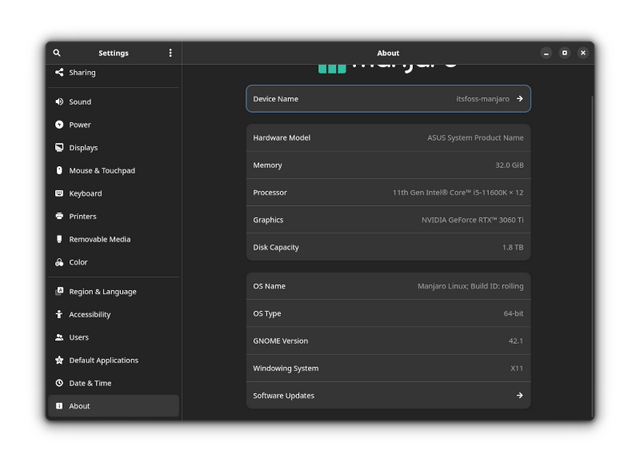
Task: Click the OS Name label
Action: (x=269, y=286)
